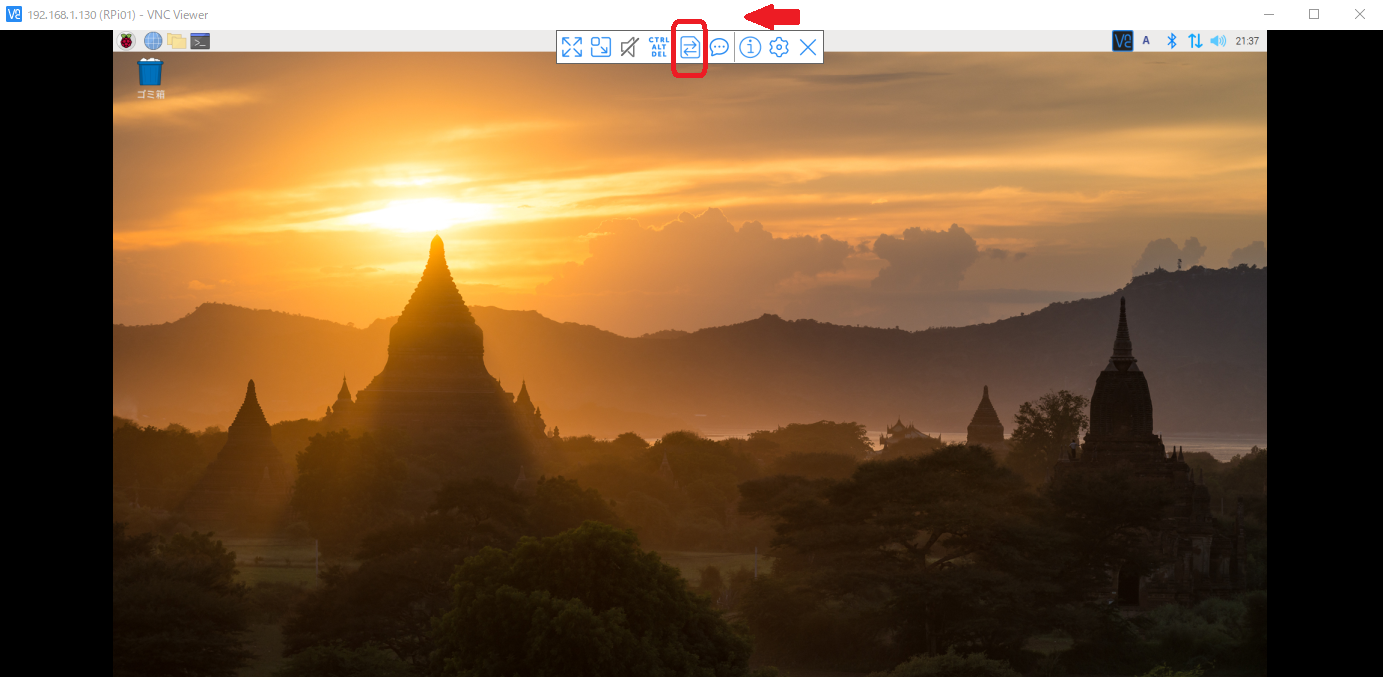Click the input method A indicator
Viewport: 1383px width, 677px height.
point(1146,41)
